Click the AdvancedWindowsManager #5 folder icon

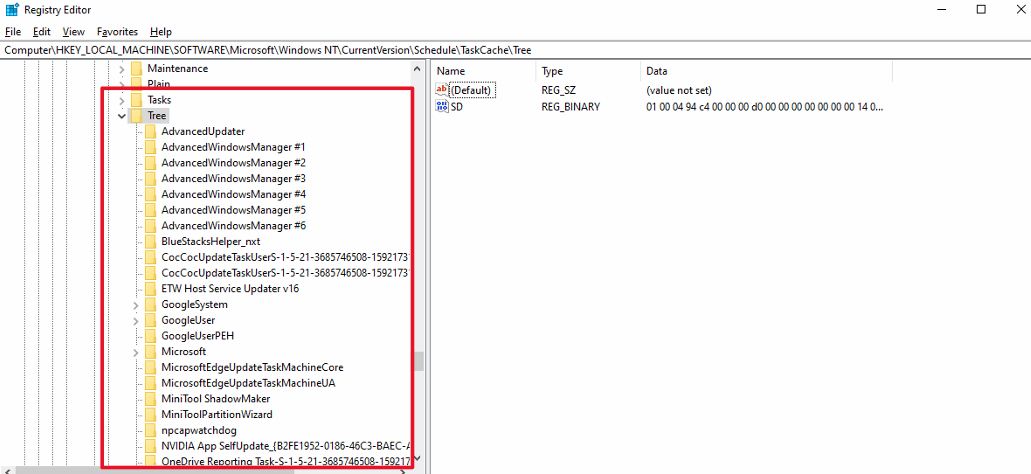tap(151, 210)
